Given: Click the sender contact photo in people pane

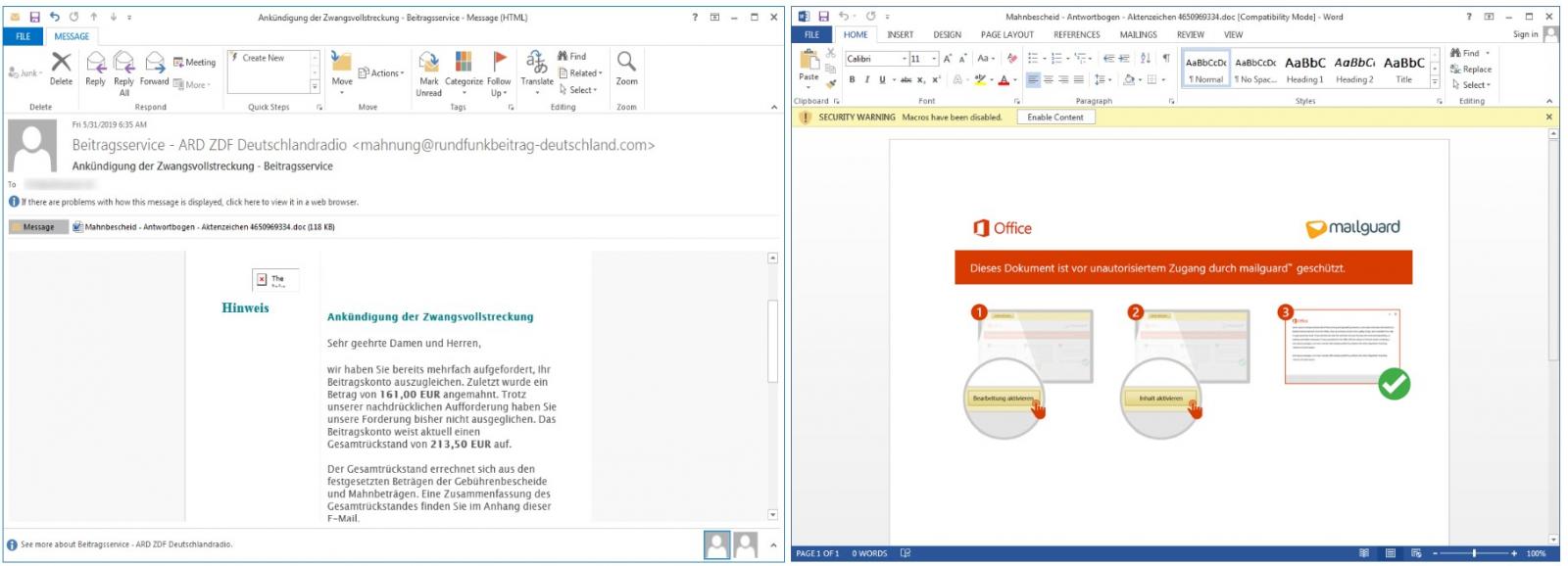Looking at the screenshot, I should coord(717,544).
